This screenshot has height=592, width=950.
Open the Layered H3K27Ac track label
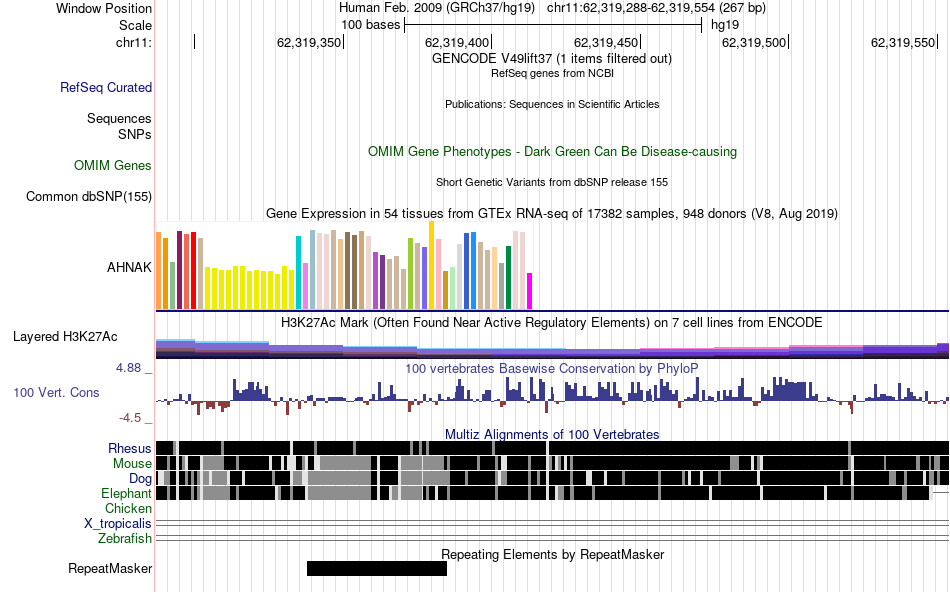tap(65, 336)
